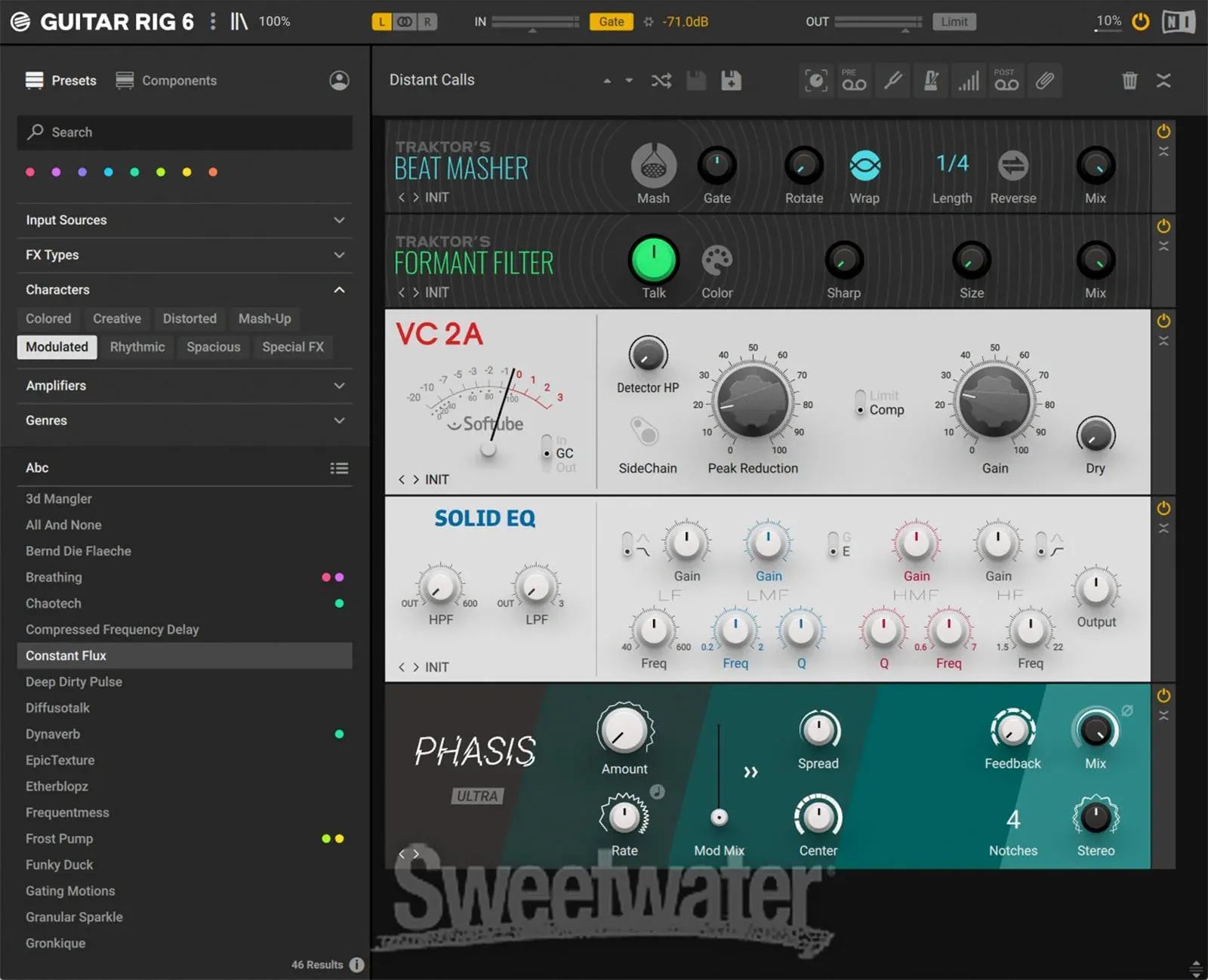Click the Phasis mix phase invert icon
Image resolution: width=1208 pixels, height=980 pixels.
coord(1127,710)
